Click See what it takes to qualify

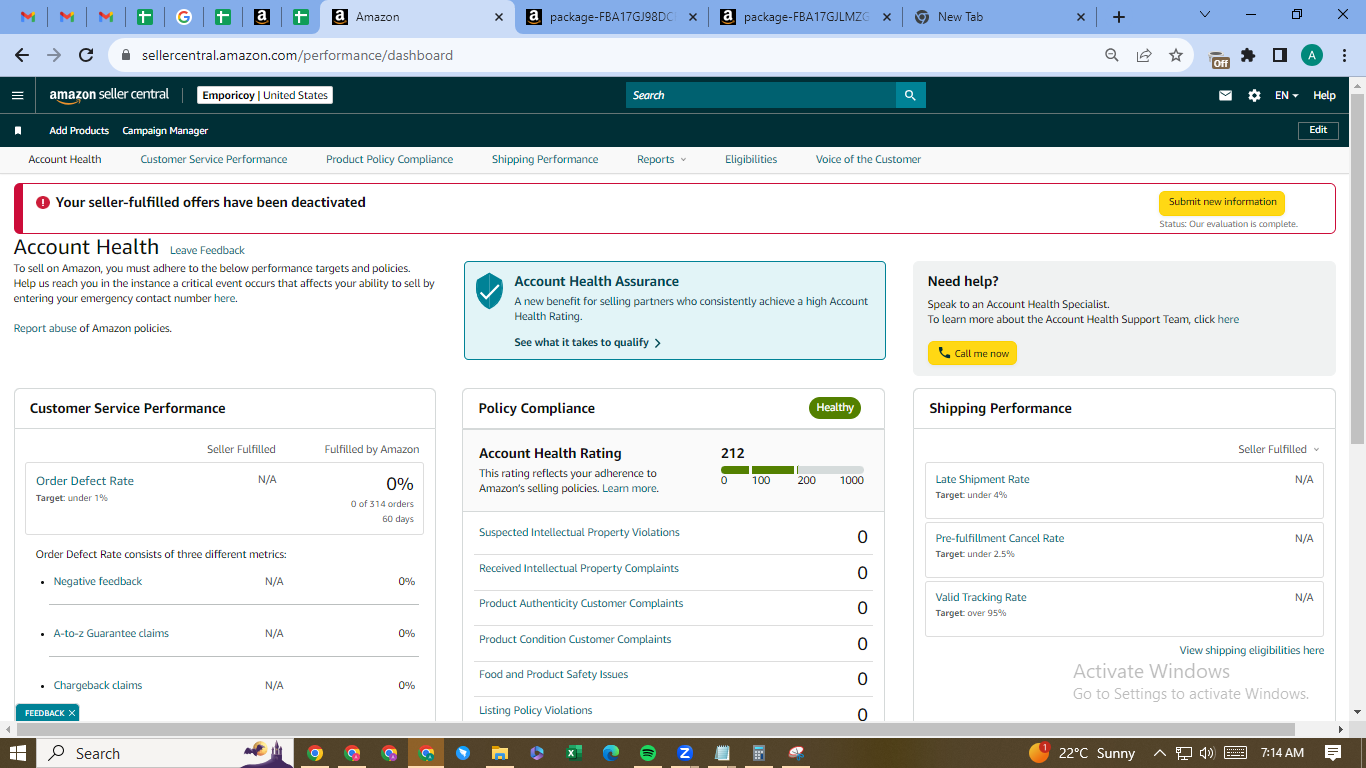pos(588,342)
